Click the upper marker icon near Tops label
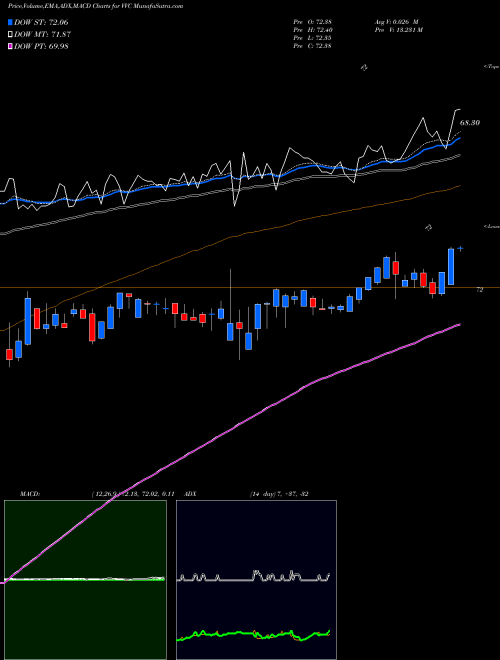This screenshot has height=660, width=500. click(364, 67)
